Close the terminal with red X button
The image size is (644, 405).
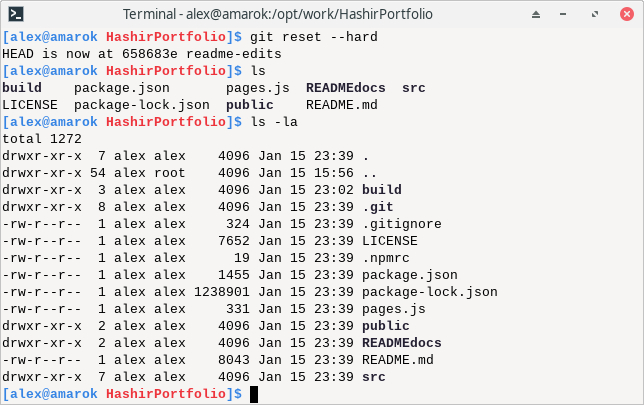tap(627, 14)
